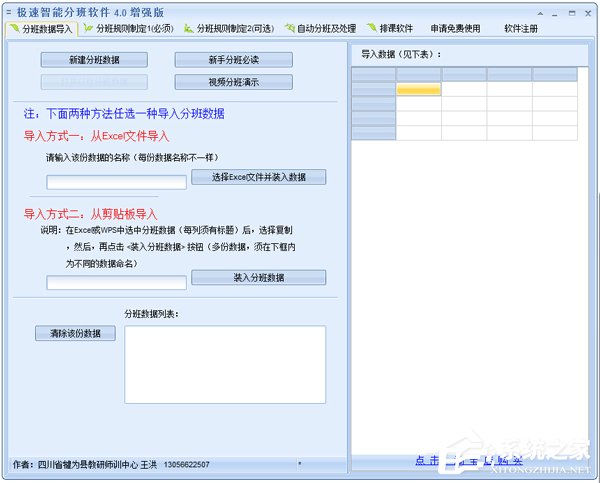Screen dimensions: 600x483
Task: Open the title bar menu icon left of 极速智能分班软件
Action: click(9, 13)
